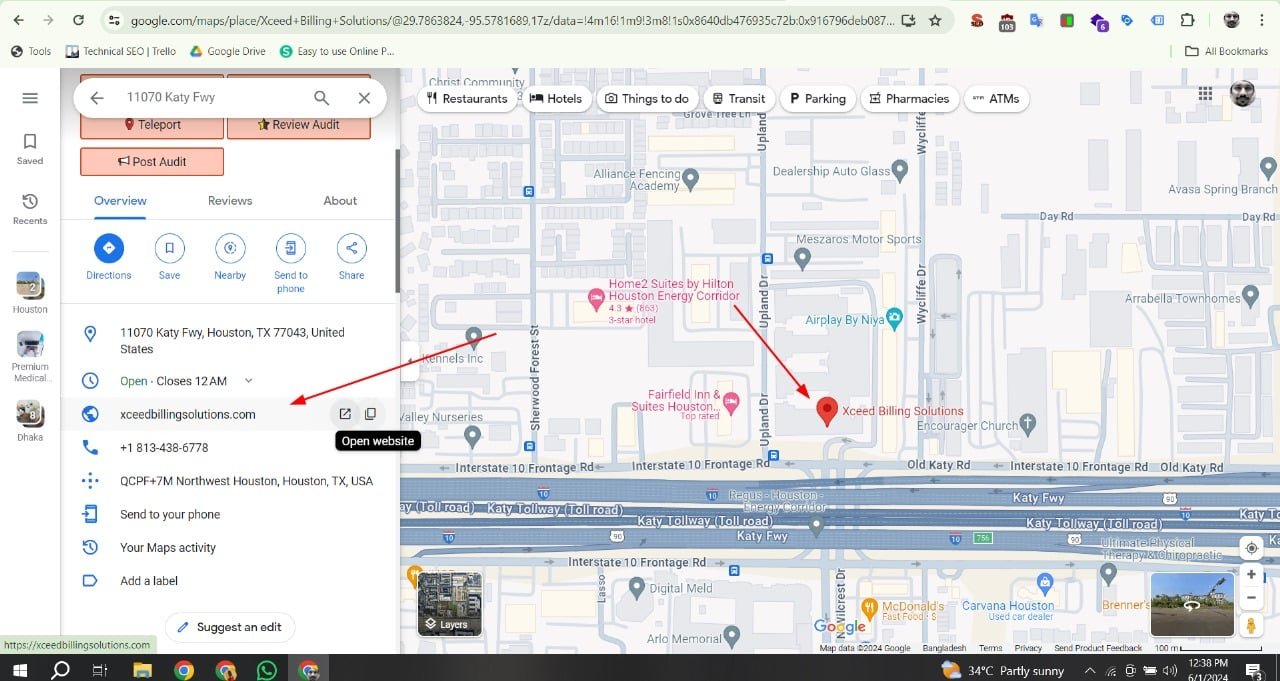Click the 11070 Katy Fwy search field
1280x681 pixels.
tap(210, 98)
